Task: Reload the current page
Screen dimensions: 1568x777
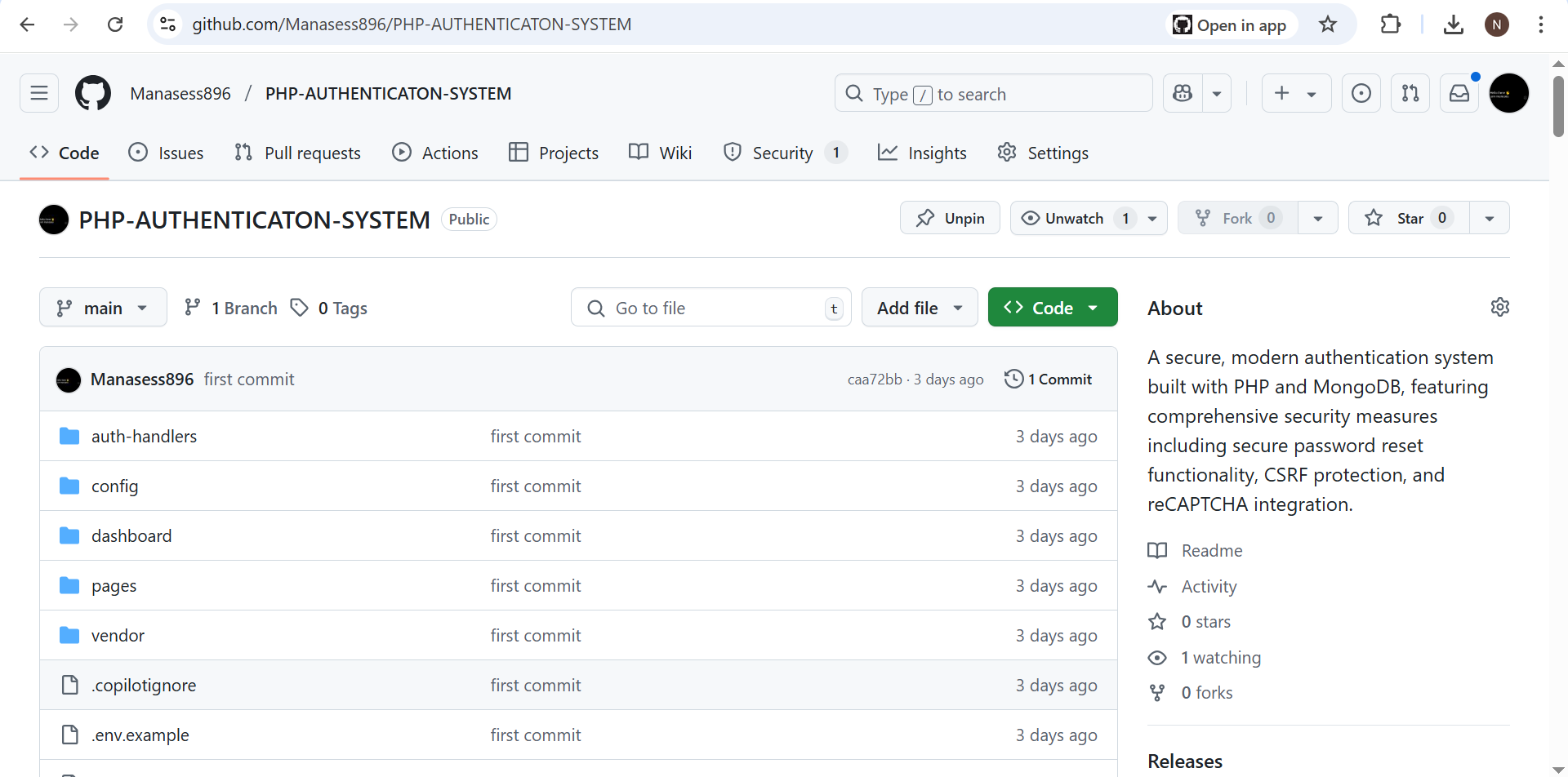Action: click(x=115, y=24)
